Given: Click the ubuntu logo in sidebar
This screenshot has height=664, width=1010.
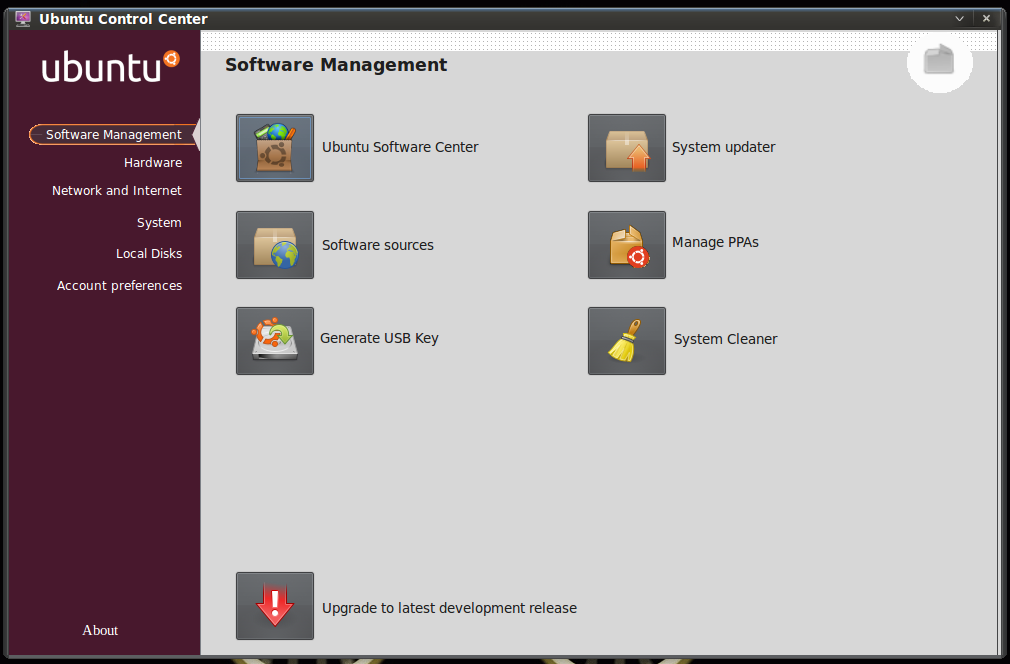Looking at the screenshot, I should tap(111, 66).
